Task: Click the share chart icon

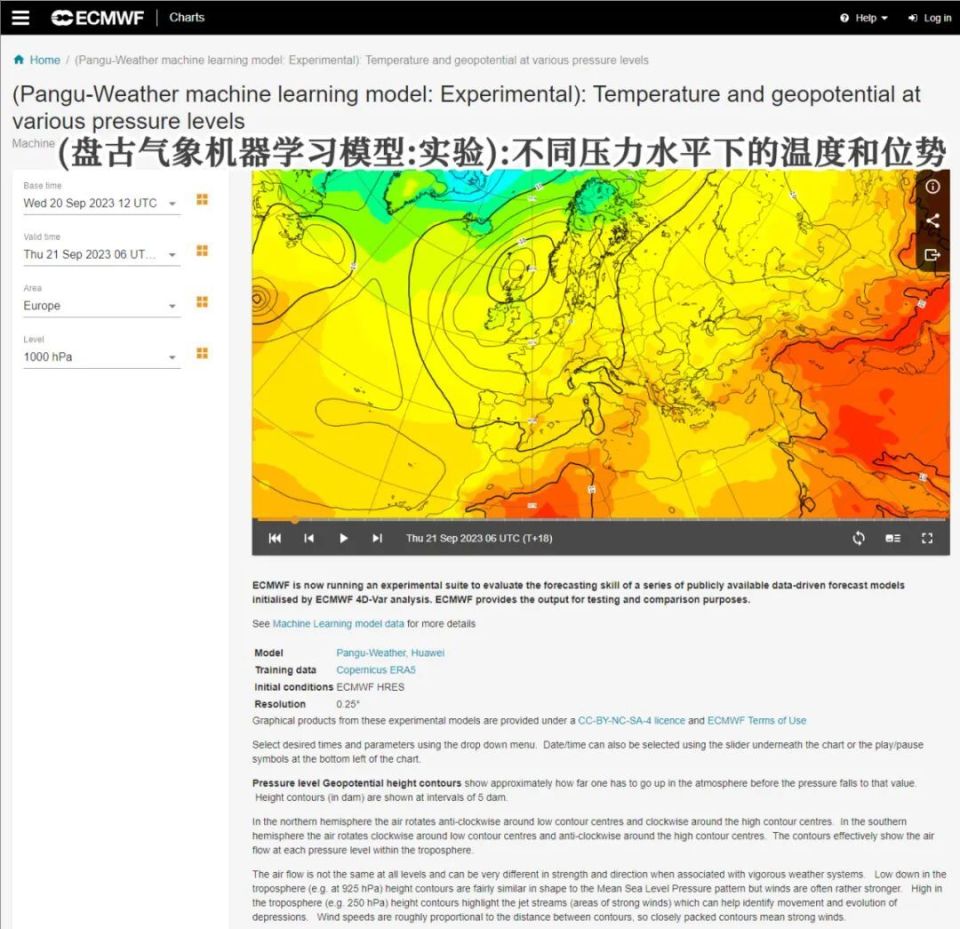Action: click(x=933, y=222)
